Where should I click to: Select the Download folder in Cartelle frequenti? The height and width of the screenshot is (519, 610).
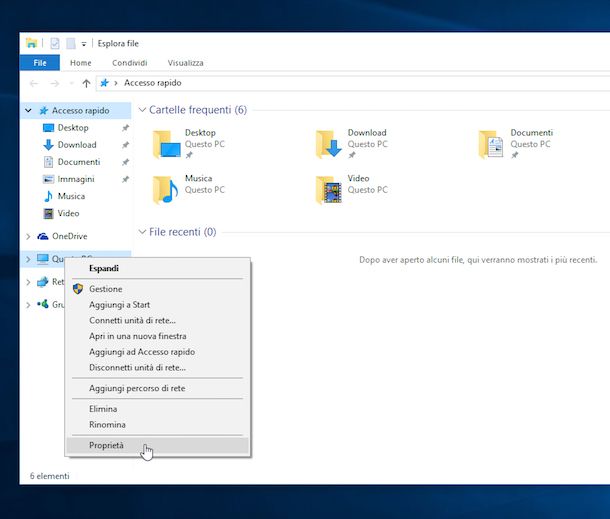click(352, 144)
